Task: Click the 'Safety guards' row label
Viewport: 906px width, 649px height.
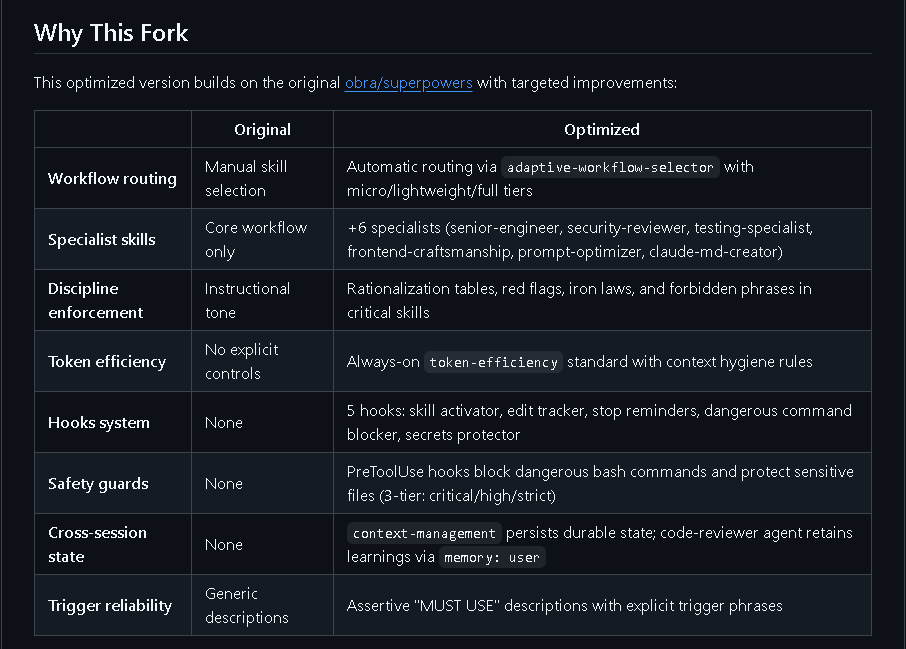Action: pyautogui.click(x=98, y=484)
